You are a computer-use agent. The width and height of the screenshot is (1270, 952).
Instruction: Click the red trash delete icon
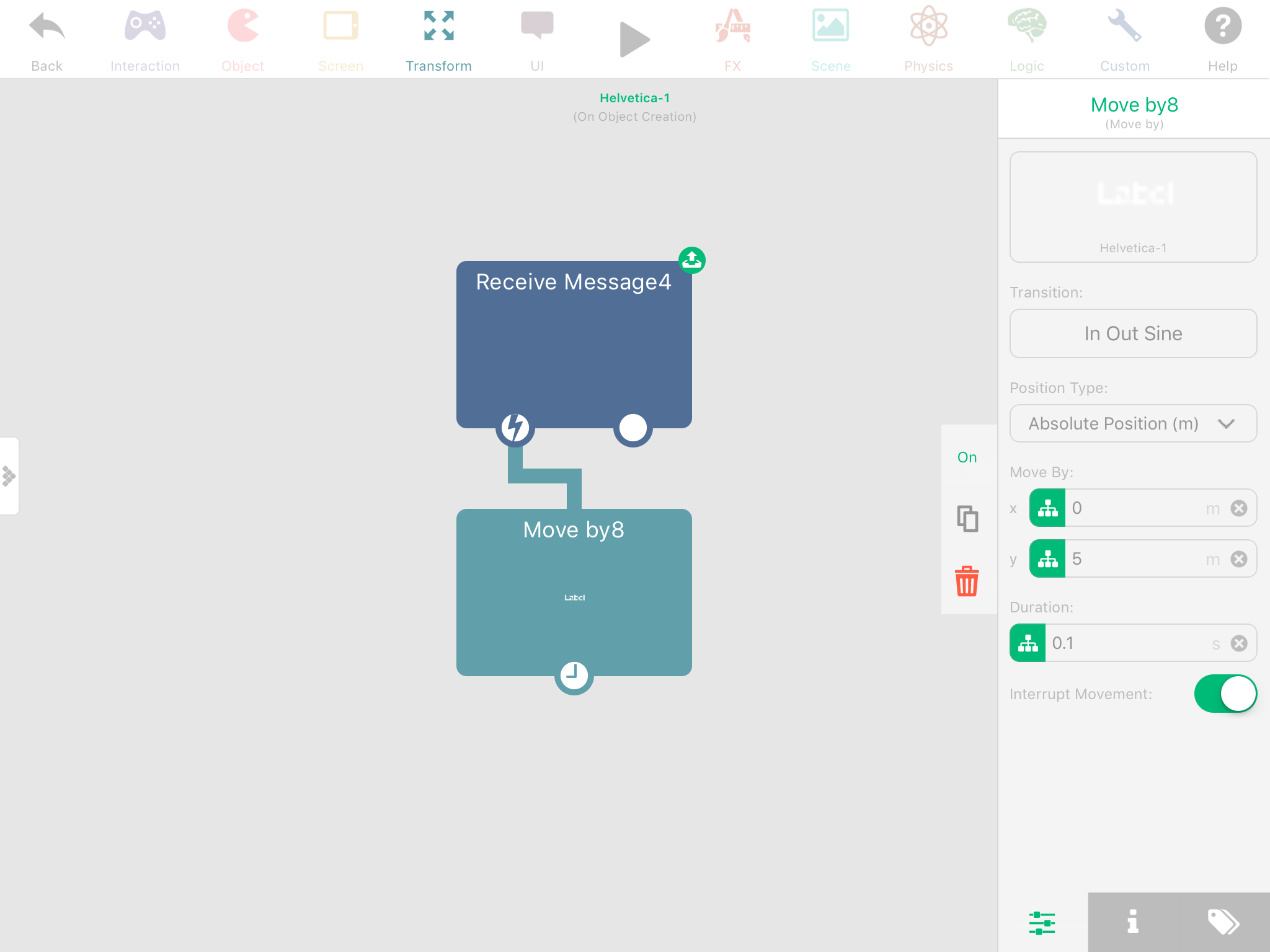click(x=967, y=581)
